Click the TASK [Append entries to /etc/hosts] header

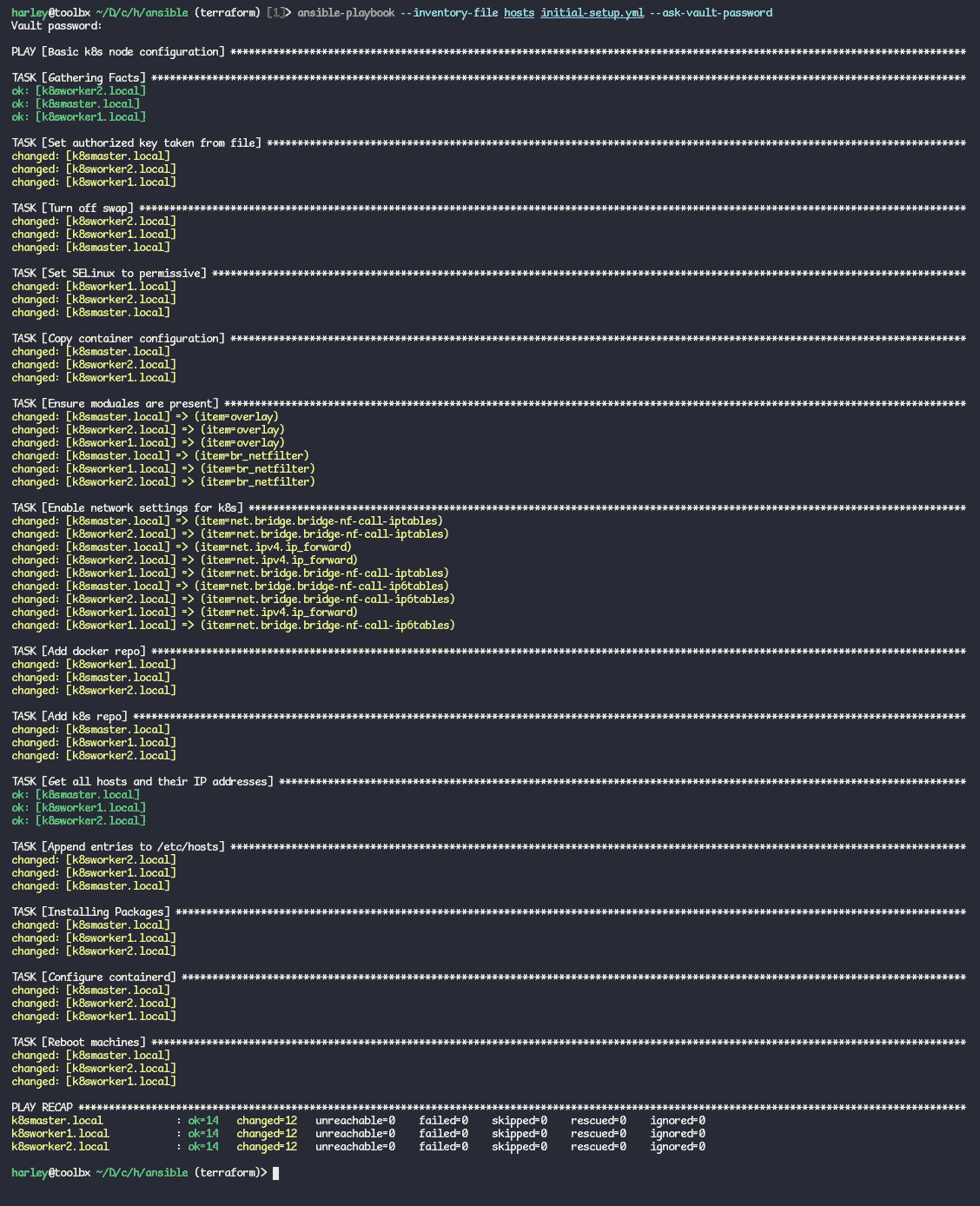click(x=118, y=847)
